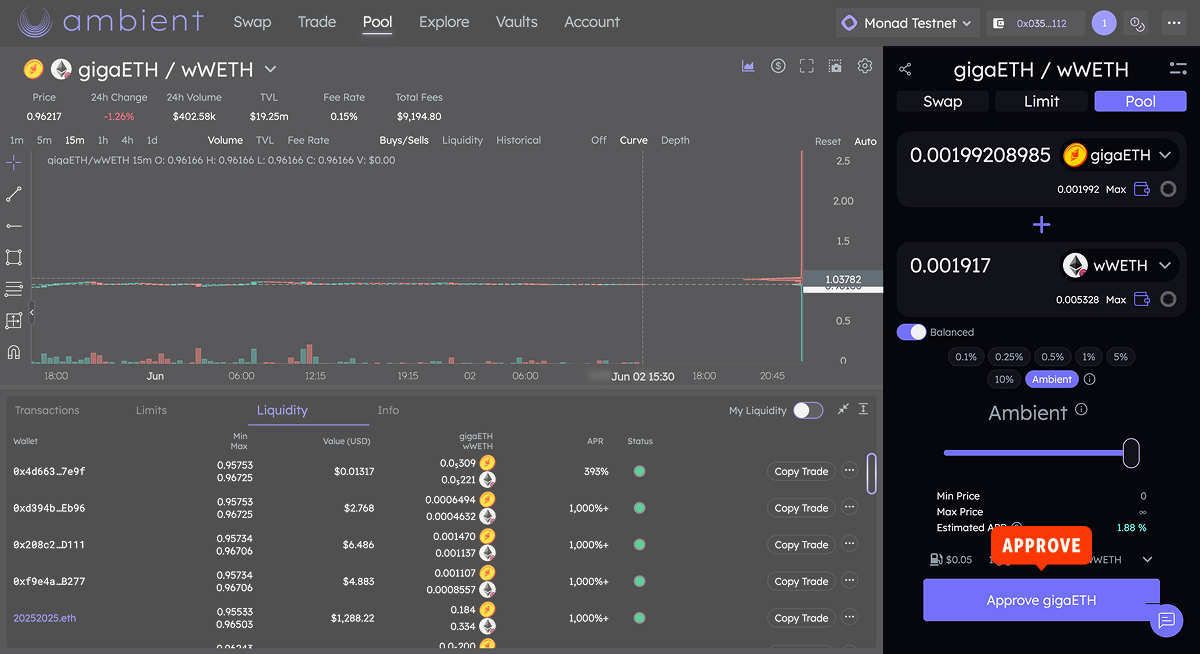
Task: Select Curve liquidity display mode
Action: click(633, 140)
